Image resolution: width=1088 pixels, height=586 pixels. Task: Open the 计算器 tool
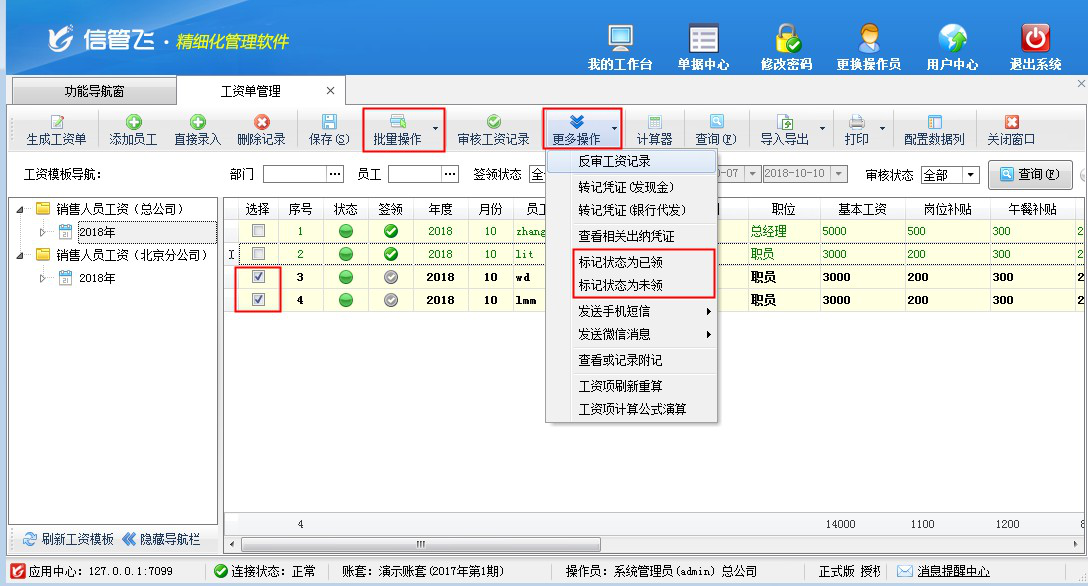point(654,130)
